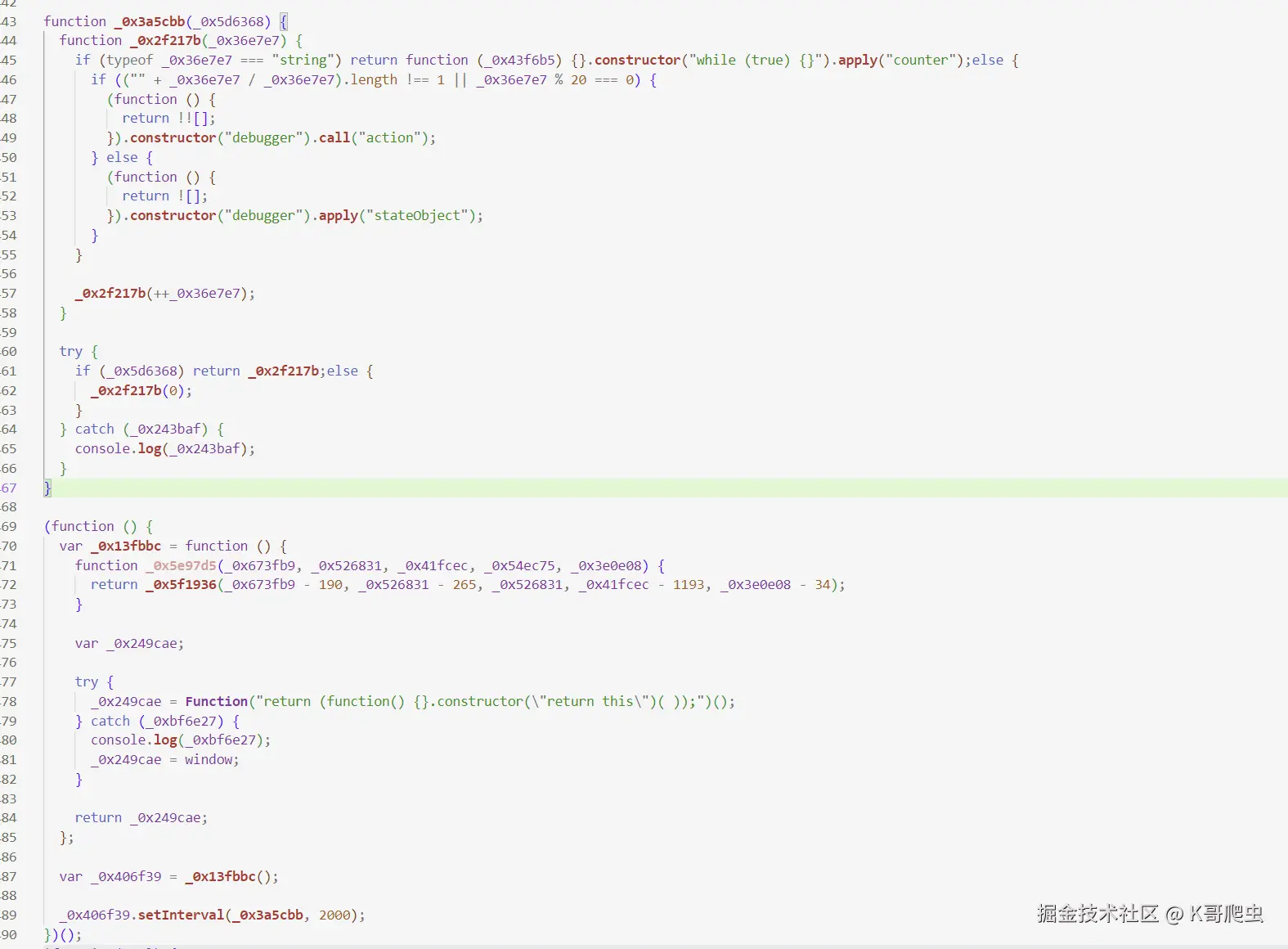The height and width of the screenshot is (949, 1288).
Task: Click the typeof keyword on line 45
Action: pos(130,60)
